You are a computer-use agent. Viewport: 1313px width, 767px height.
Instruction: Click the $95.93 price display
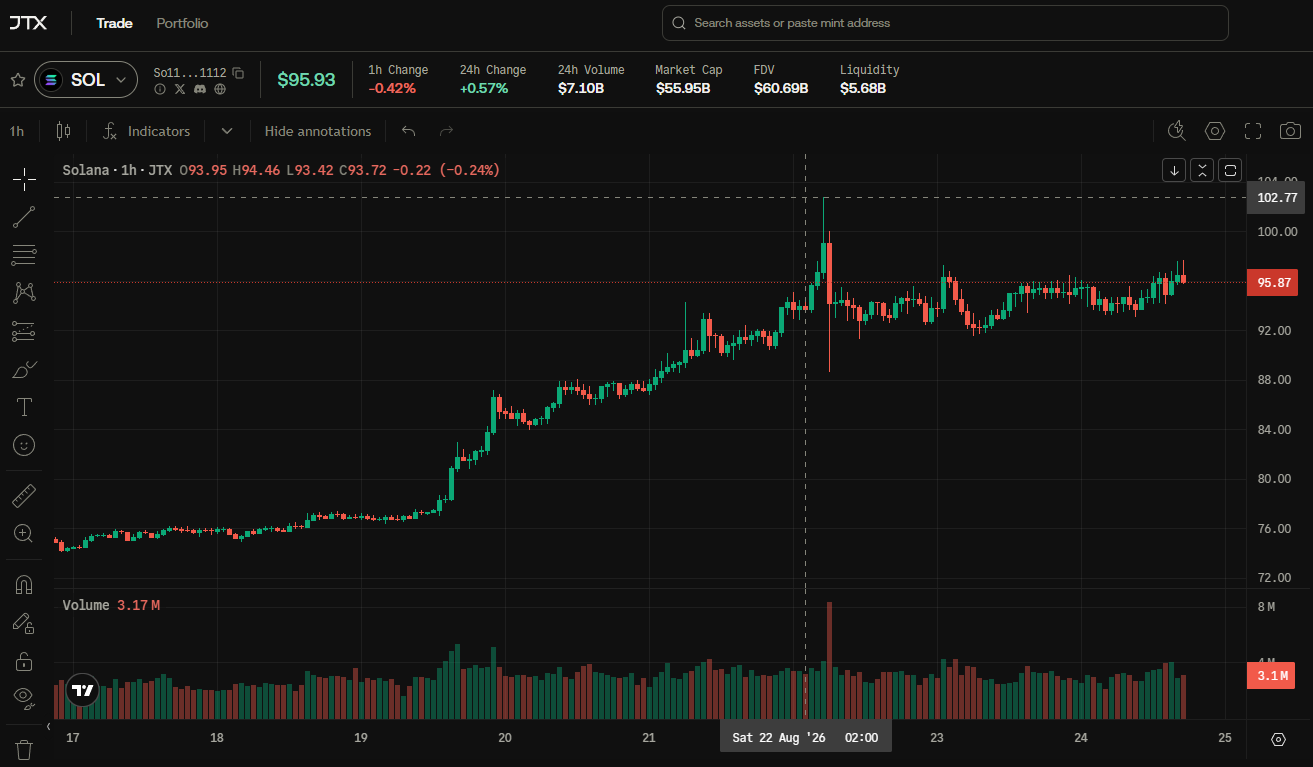[x=306, y=80]
